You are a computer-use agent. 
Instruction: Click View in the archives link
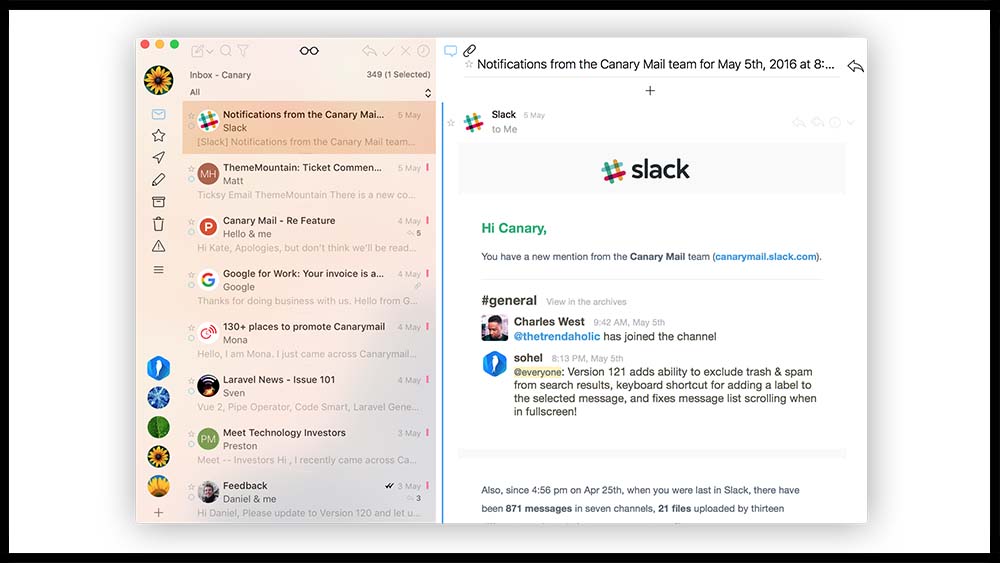click(x=586, y=302)
